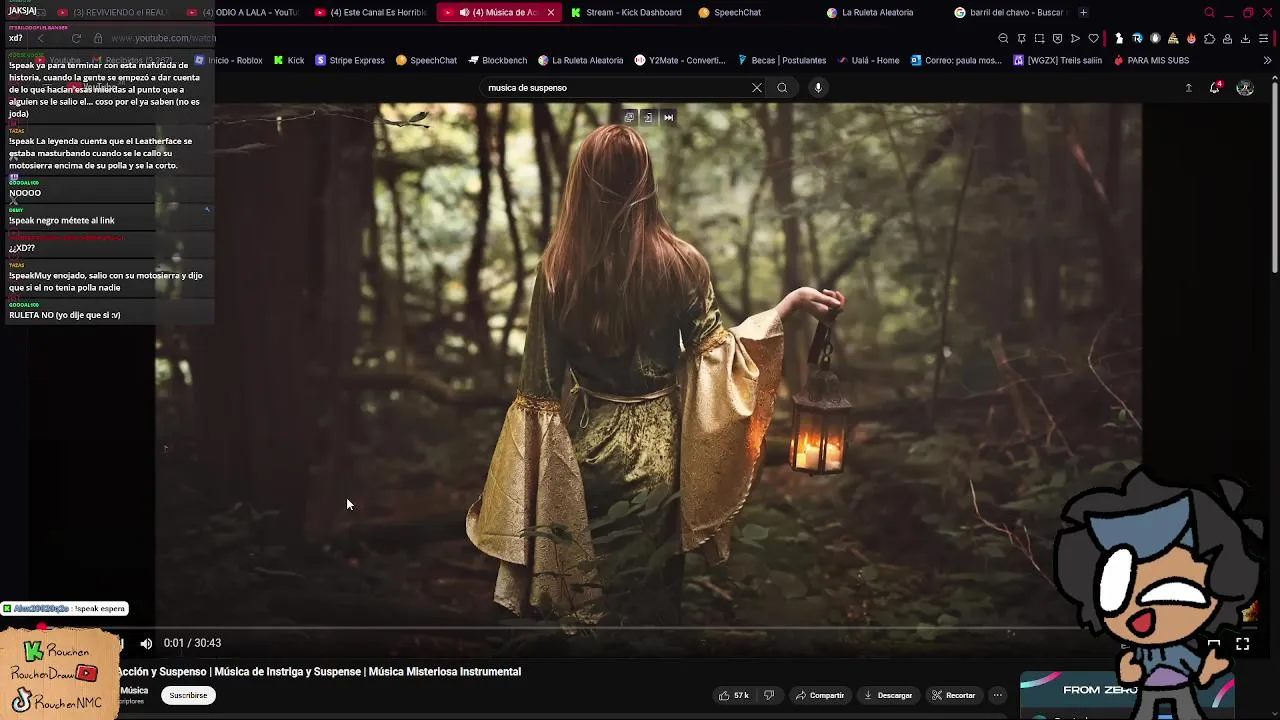Click the next video button in player overlay
This screenshot has width=1280, height=720.
pos(668,117)
